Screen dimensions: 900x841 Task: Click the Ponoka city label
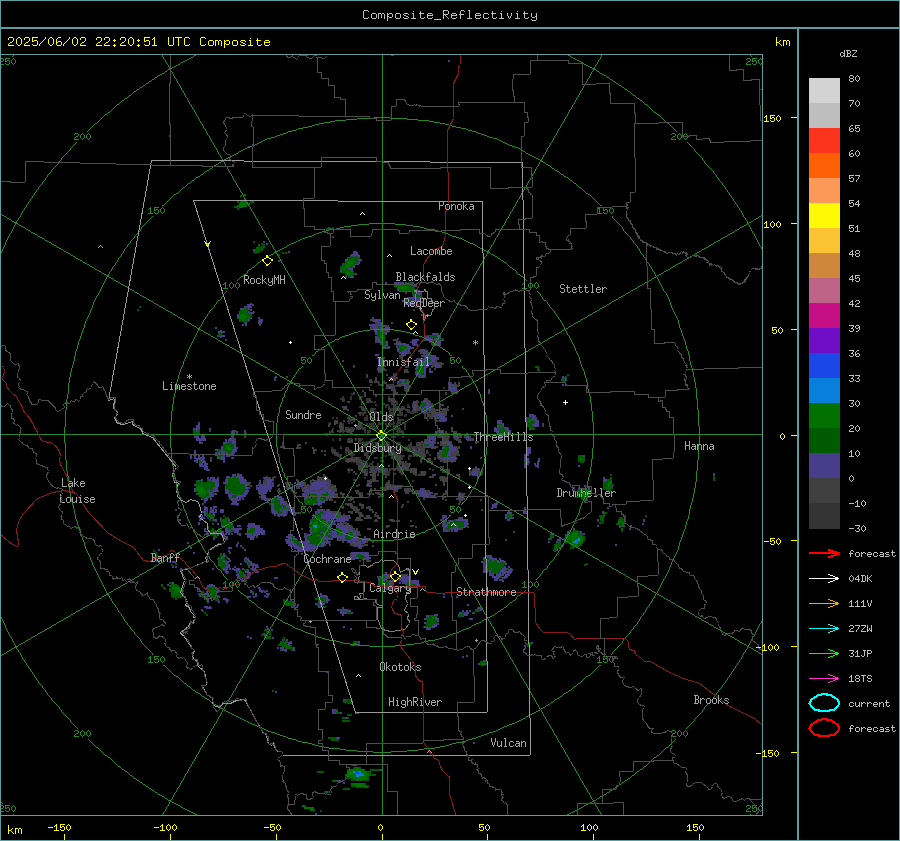point(456,206)
